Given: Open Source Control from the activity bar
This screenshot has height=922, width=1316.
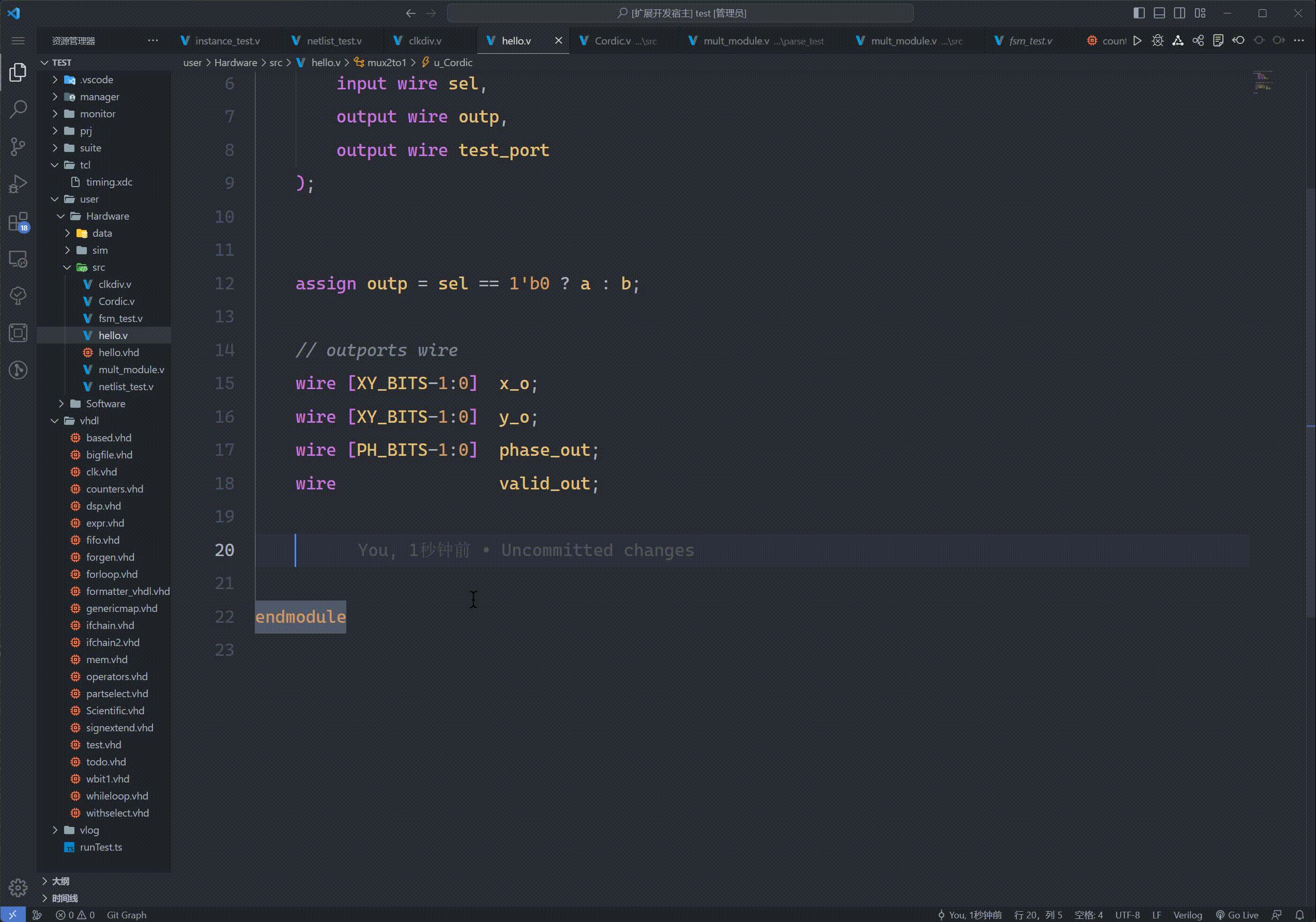Looking at the screenshot, I should pos(18,147).
